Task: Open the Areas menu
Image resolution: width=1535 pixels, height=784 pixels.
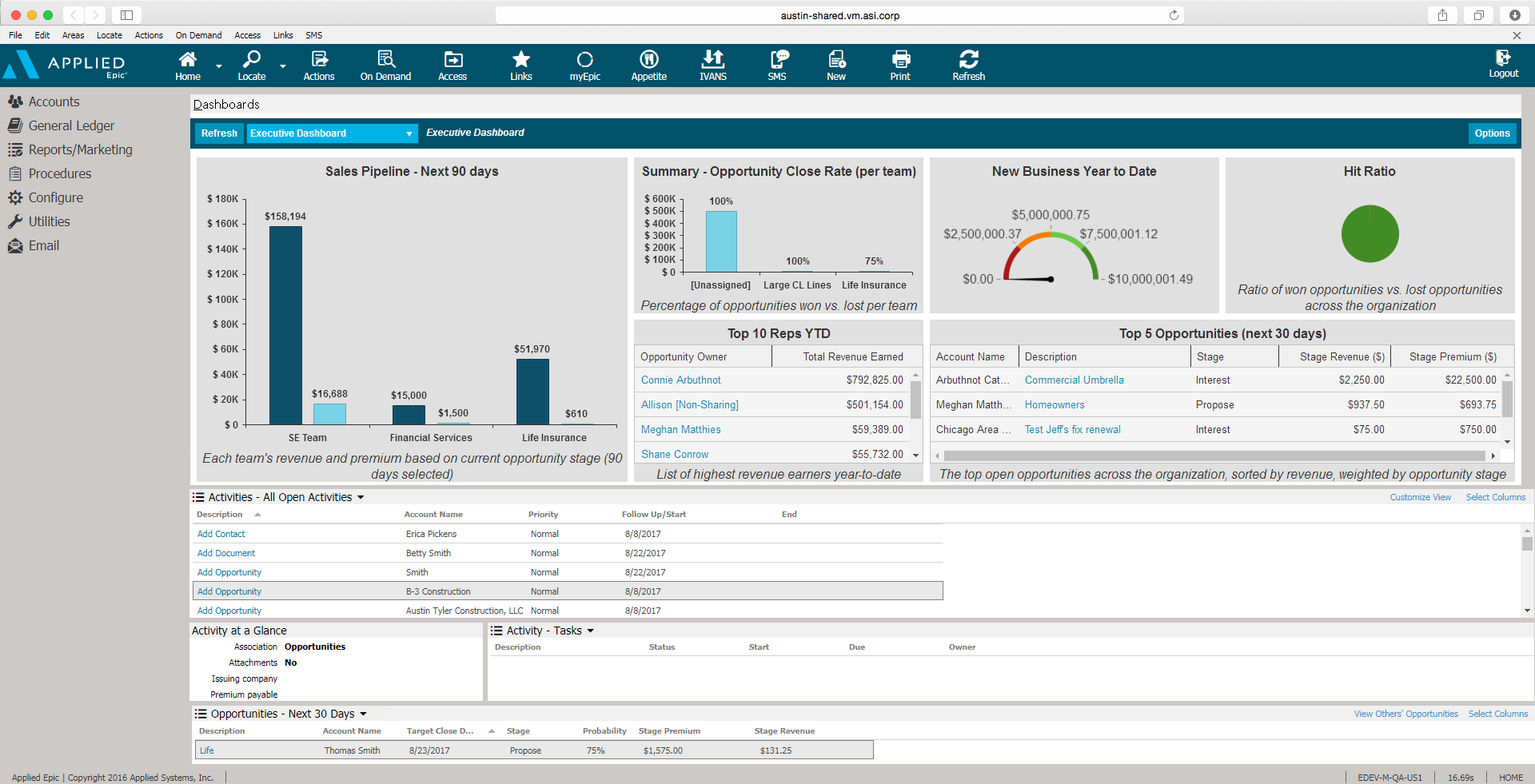Action: pyautogui.click(x=73, y=35)
